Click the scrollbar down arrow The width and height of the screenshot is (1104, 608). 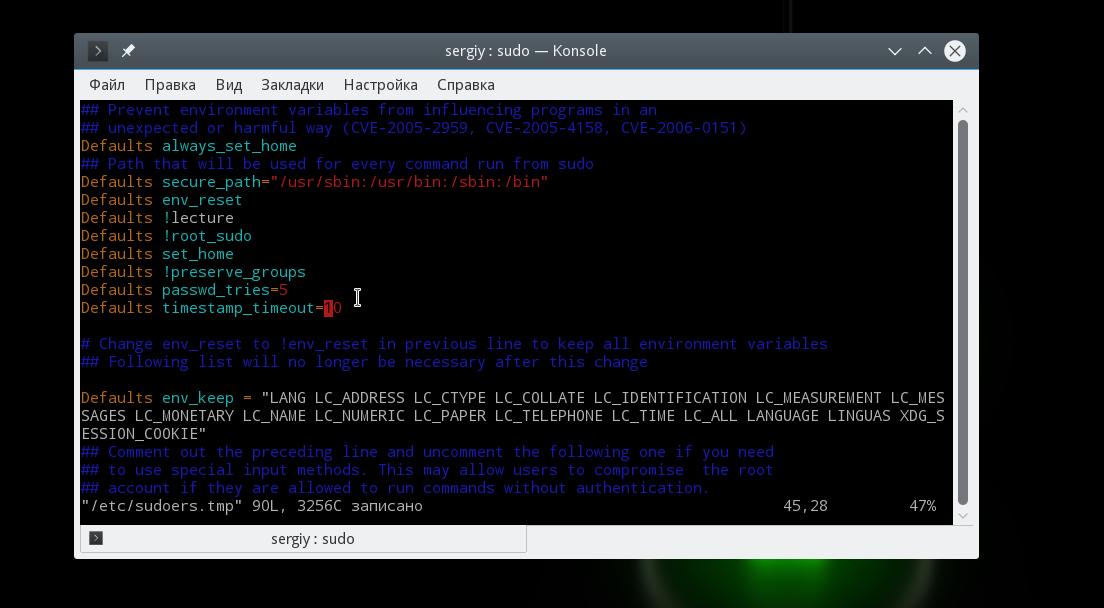pyautogui.click(x=962, y=516)
